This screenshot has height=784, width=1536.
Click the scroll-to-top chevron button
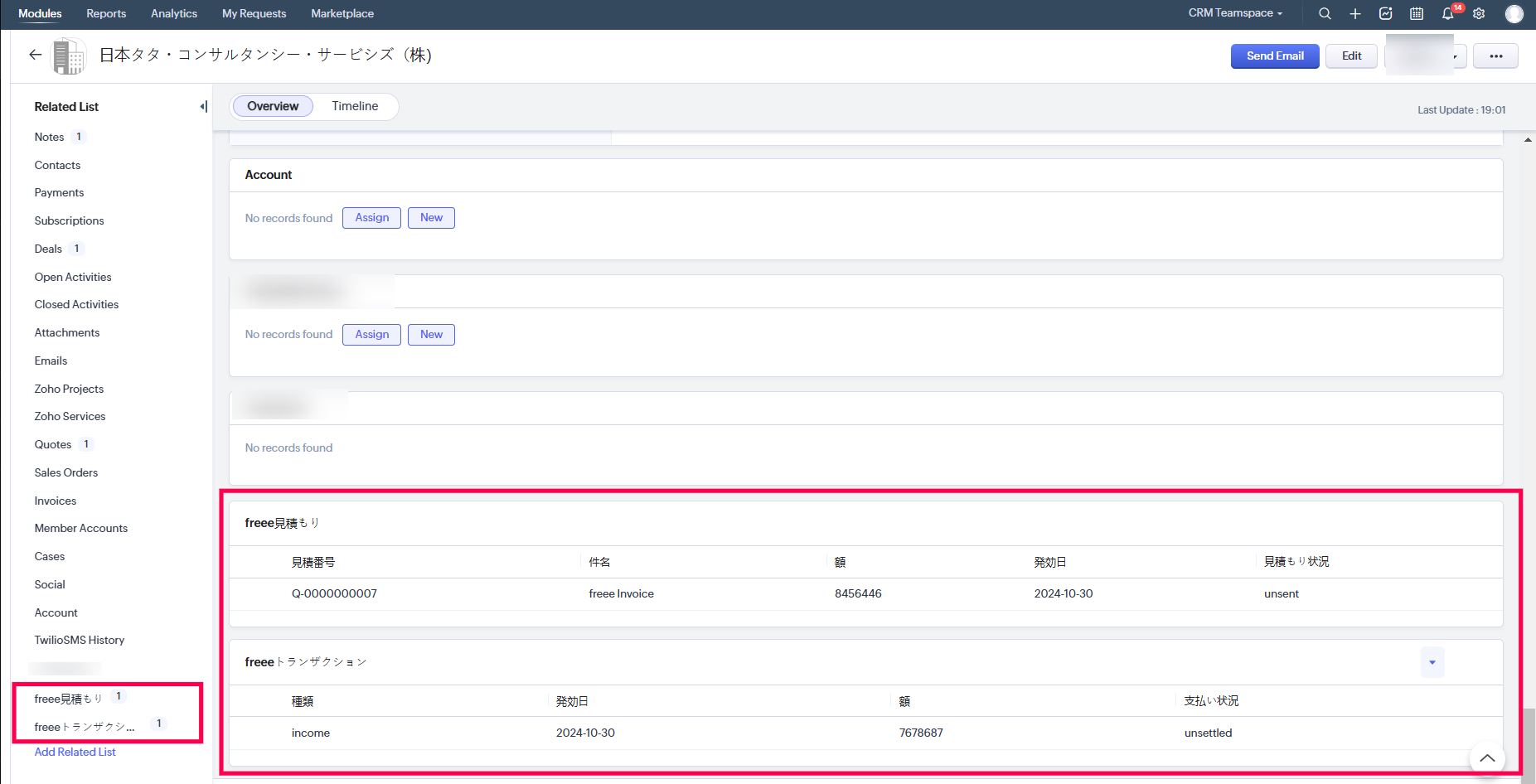point(1487,757)
